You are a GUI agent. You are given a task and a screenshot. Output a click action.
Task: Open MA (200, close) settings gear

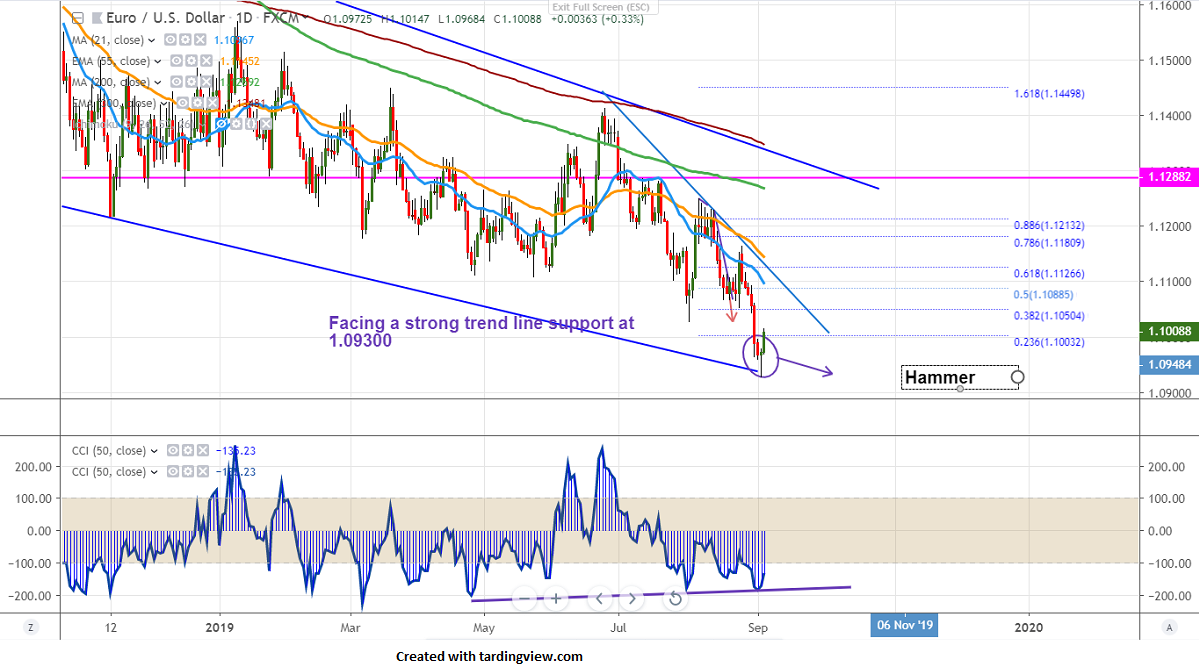tap(191, 82)
